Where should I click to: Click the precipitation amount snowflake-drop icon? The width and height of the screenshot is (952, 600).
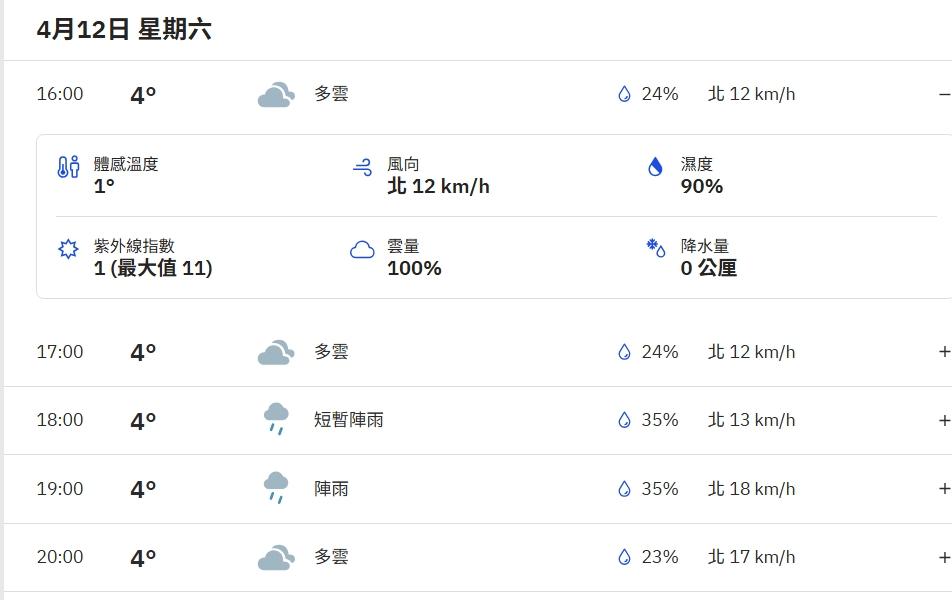point(656,248)
